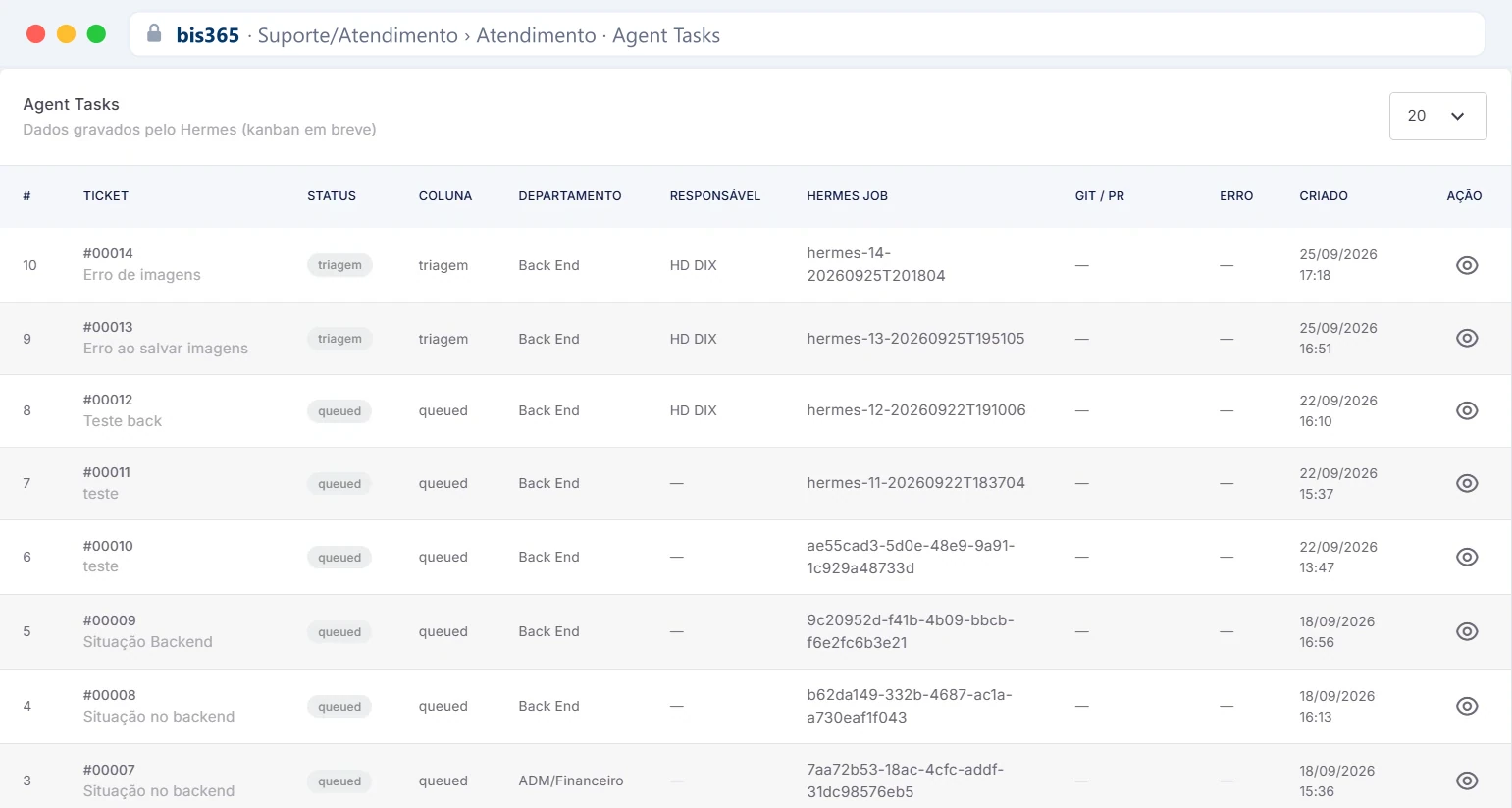Click the TICKET column header
Screen dimensions: 1512x808
pos(106,196)
